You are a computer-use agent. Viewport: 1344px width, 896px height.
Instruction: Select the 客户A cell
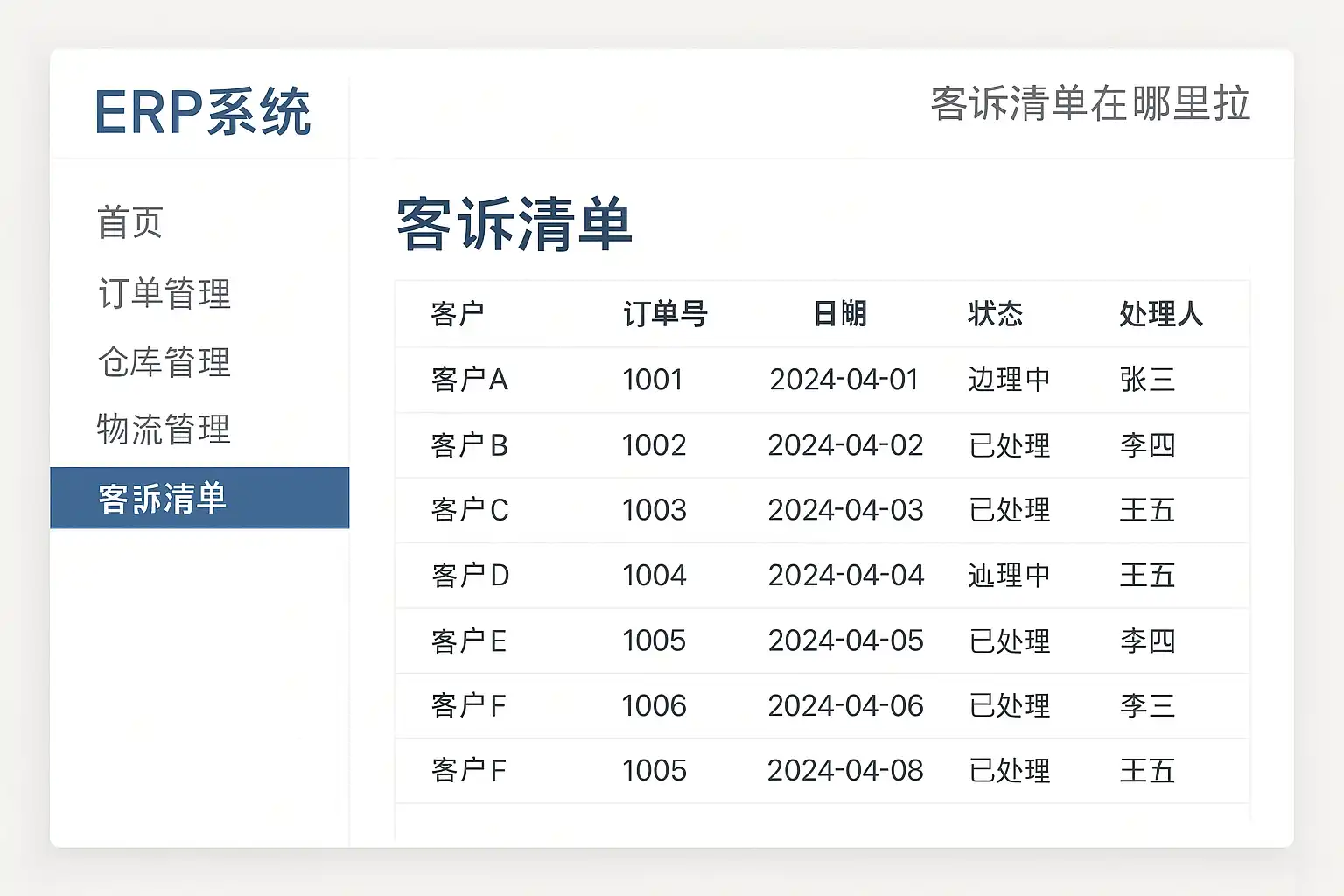click(x=470, y=380)
